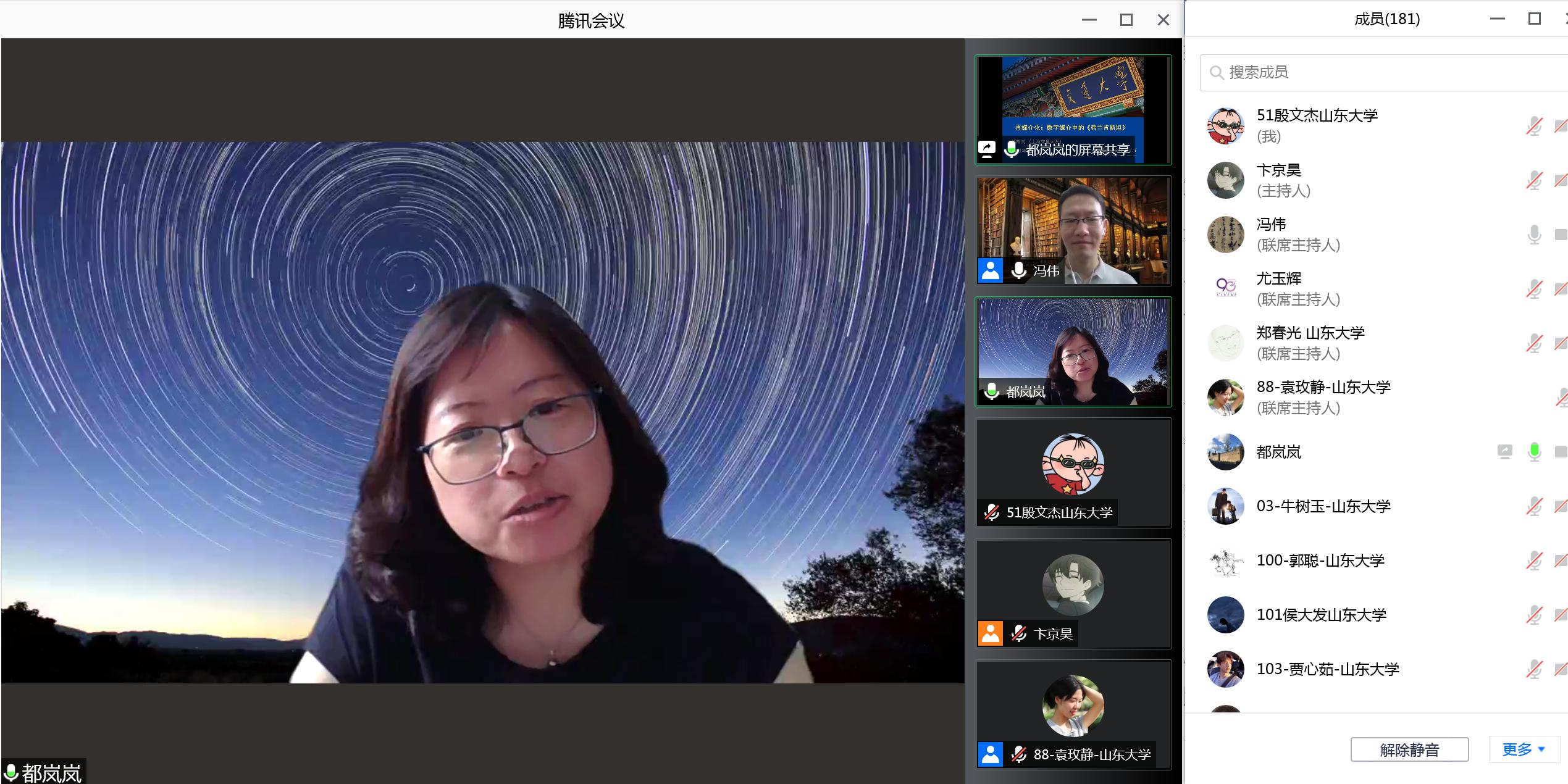Click the 都岚岚 name label under main video
Viewport: 1568px width, 784px height.
tap(51, 773)
